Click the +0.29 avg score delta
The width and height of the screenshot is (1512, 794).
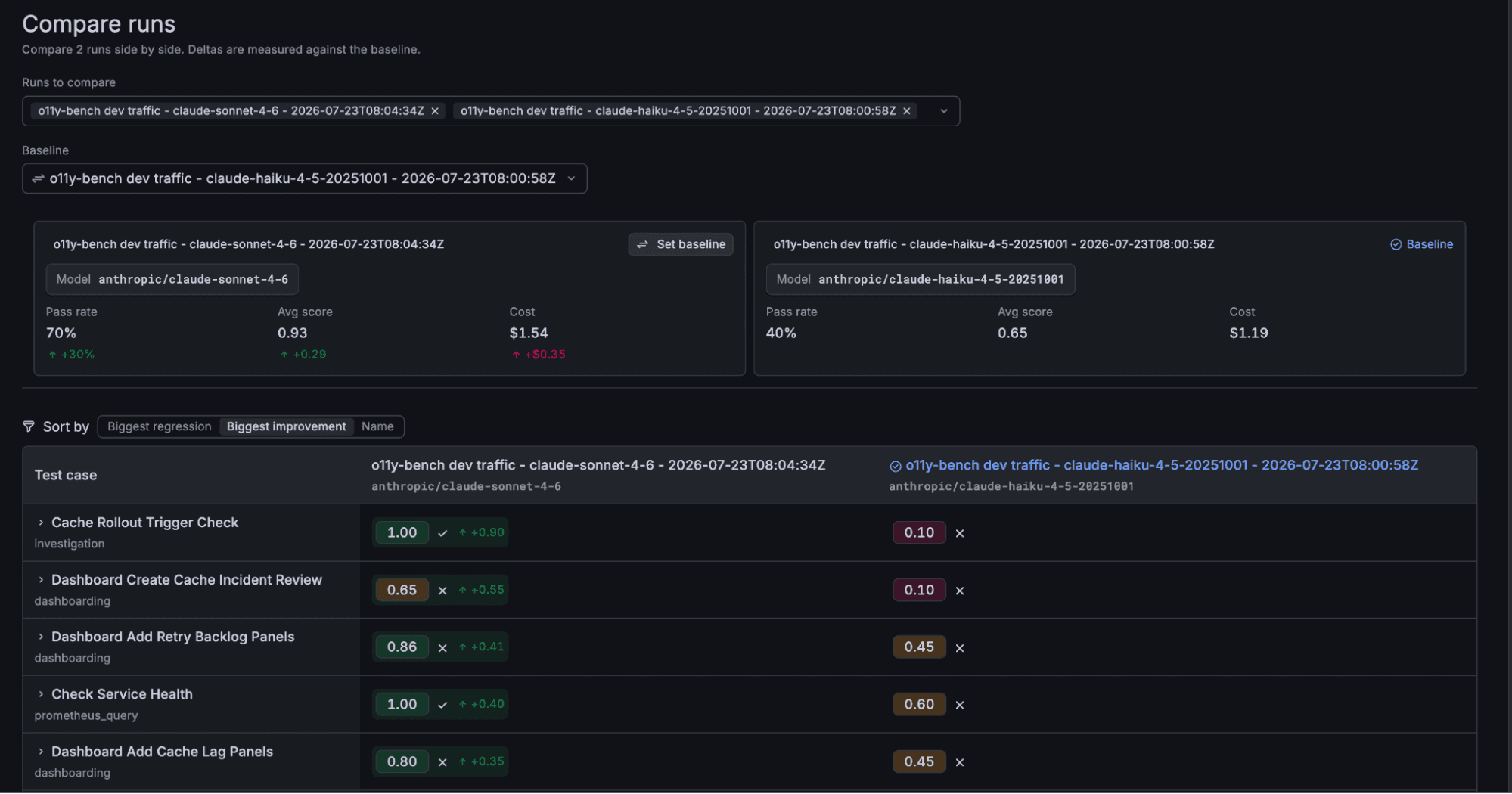(x=303, y=354)
